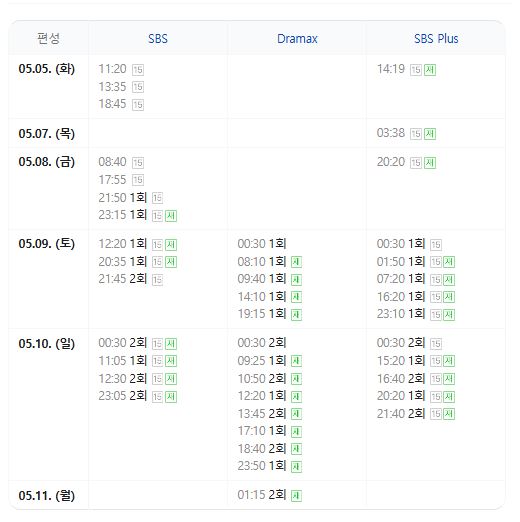520x522 pixels.
Task: Click the Dramax 09:25 1회 entry
Action: tap(262, 360)
